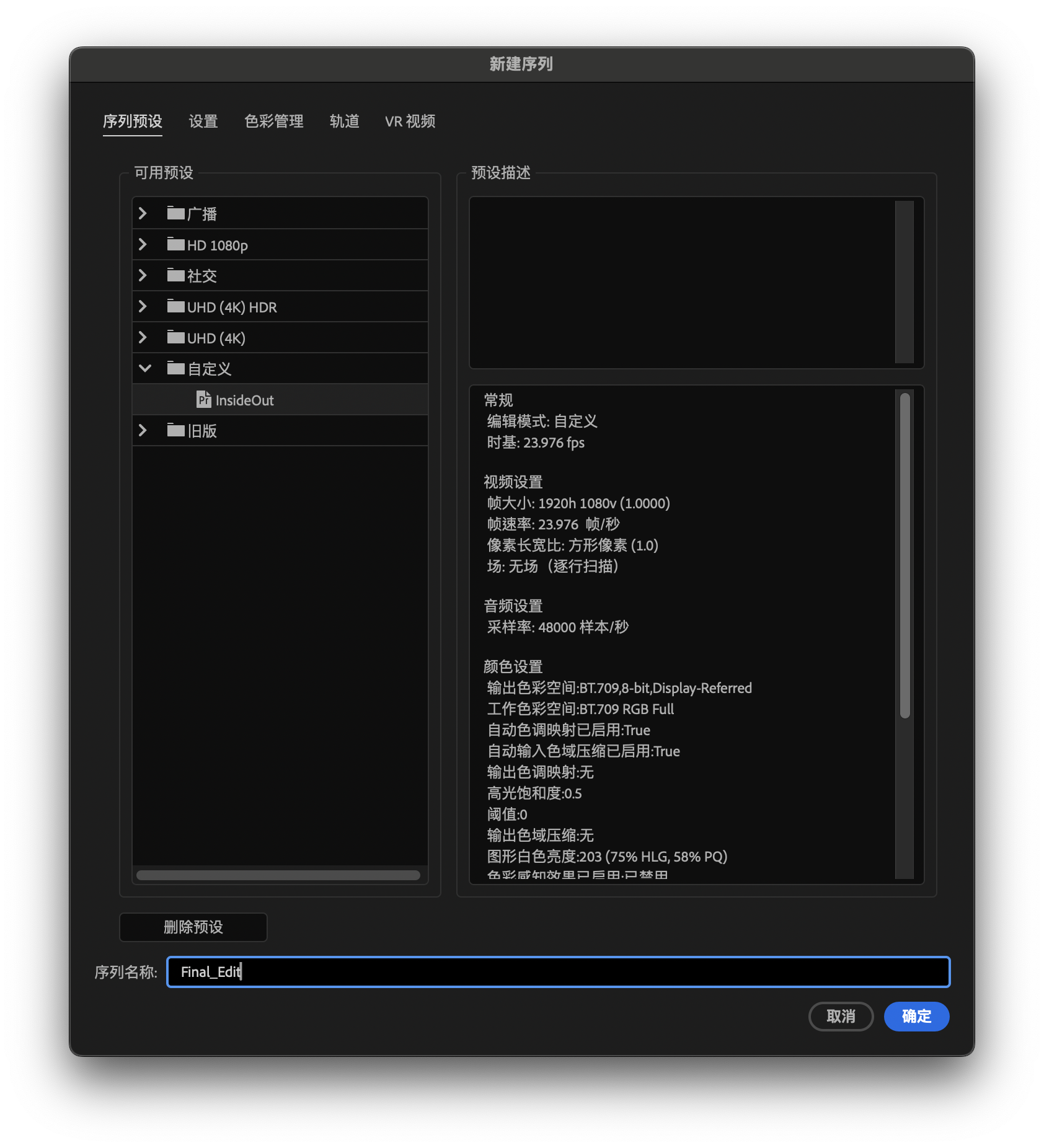Click the 采样率: 48000 样本/秒 line
This screenshot has height=1148, width=1044.
coord(557,627)
